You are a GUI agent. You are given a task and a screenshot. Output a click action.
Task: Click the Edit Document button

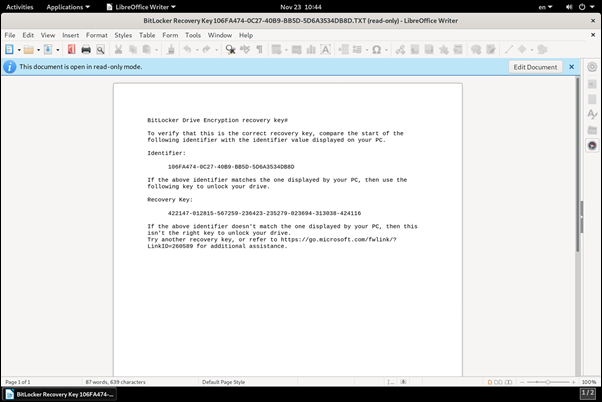[x=535, y=67]
